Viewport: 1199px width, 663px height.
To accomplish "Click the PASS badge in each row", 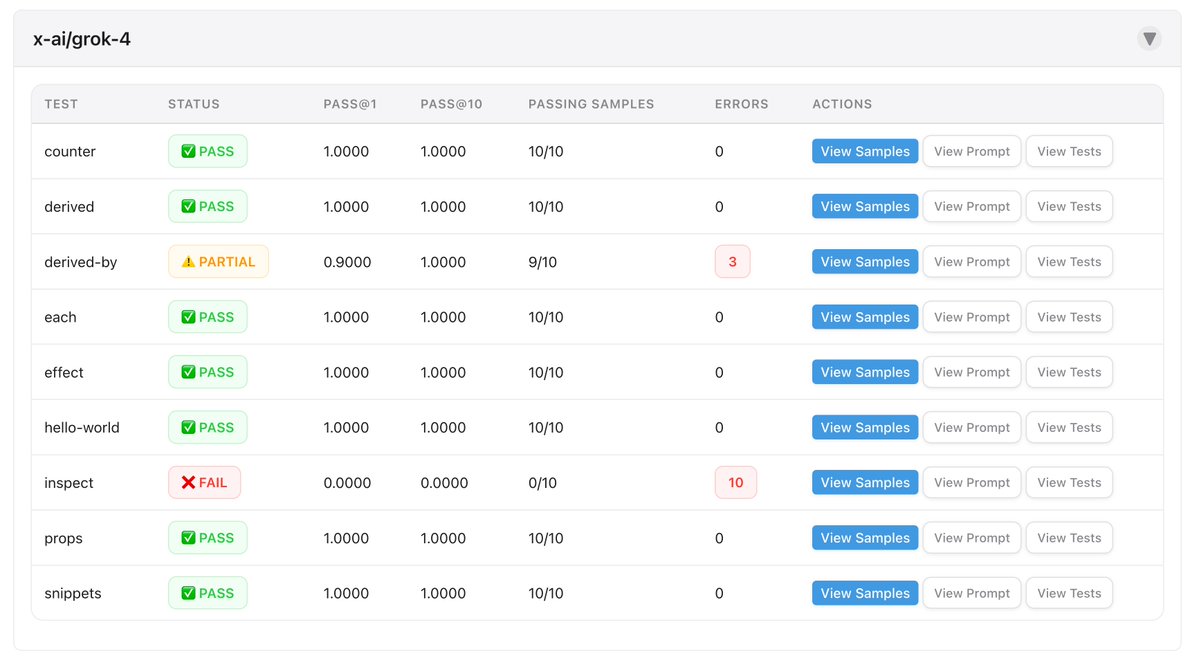I will point(207,317).
